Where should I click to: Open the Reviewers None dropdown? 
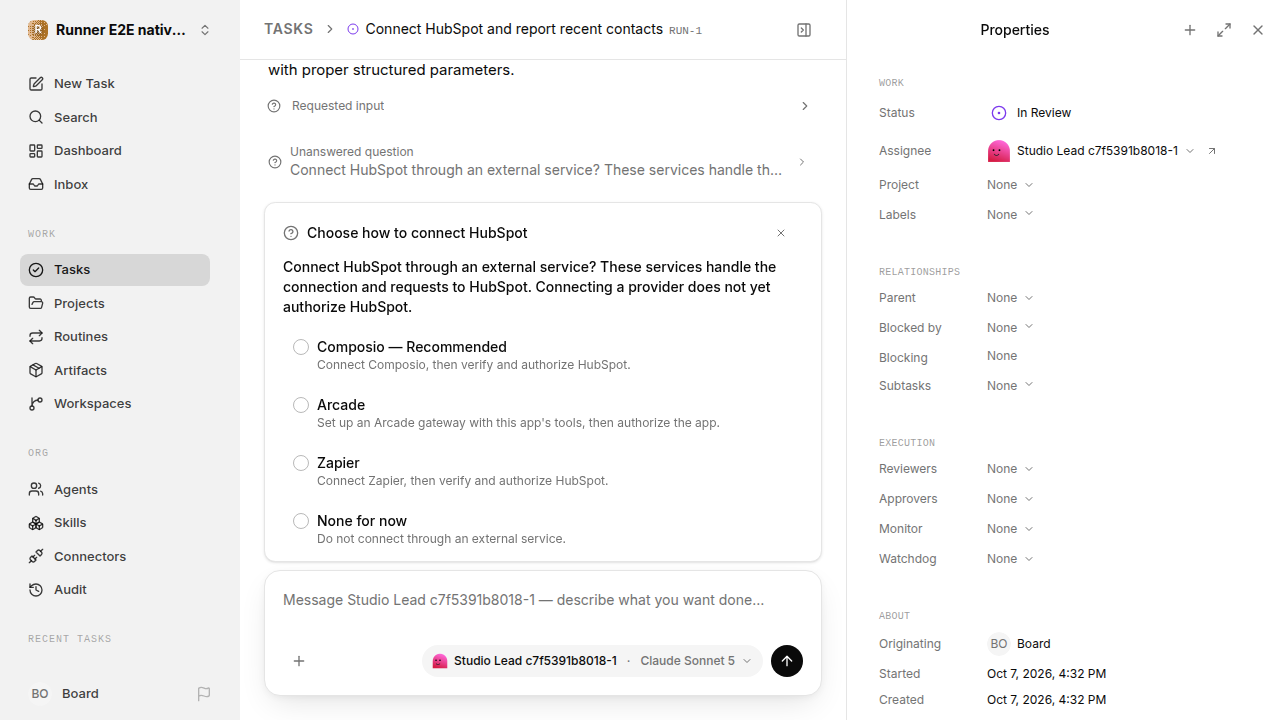click(1010, 469)
